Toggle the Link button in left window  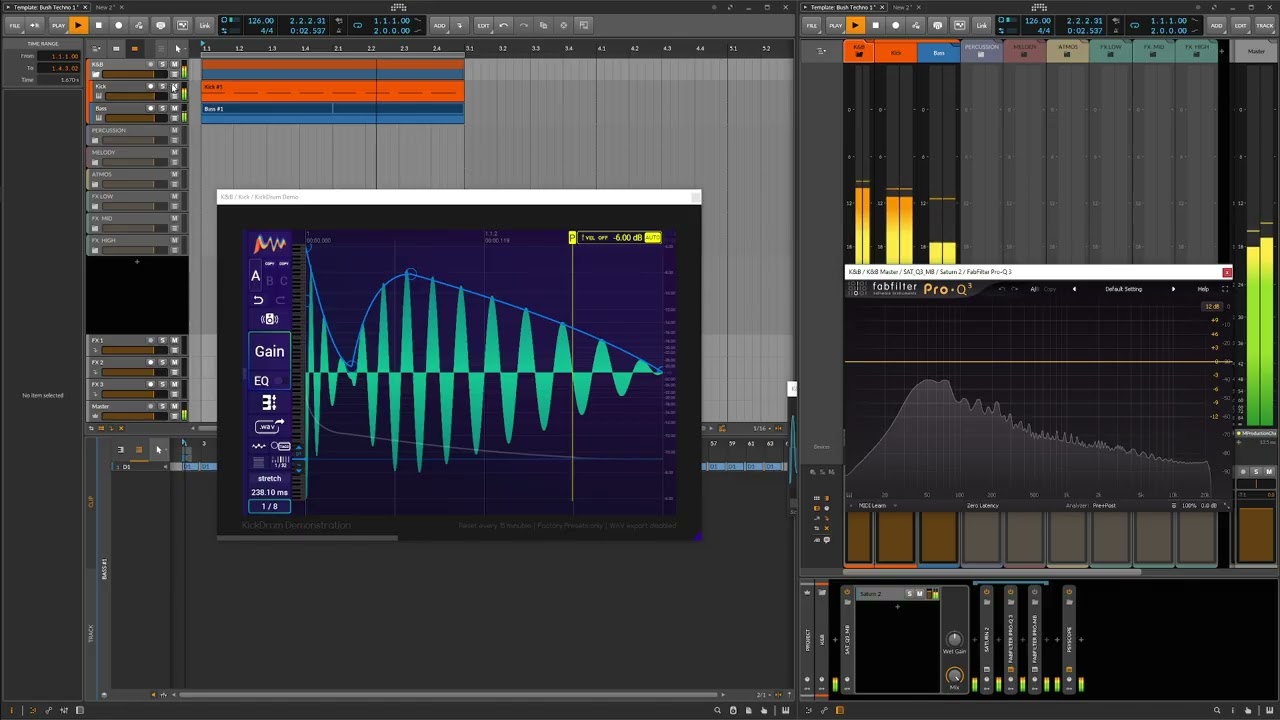click(x=205, y=25)
